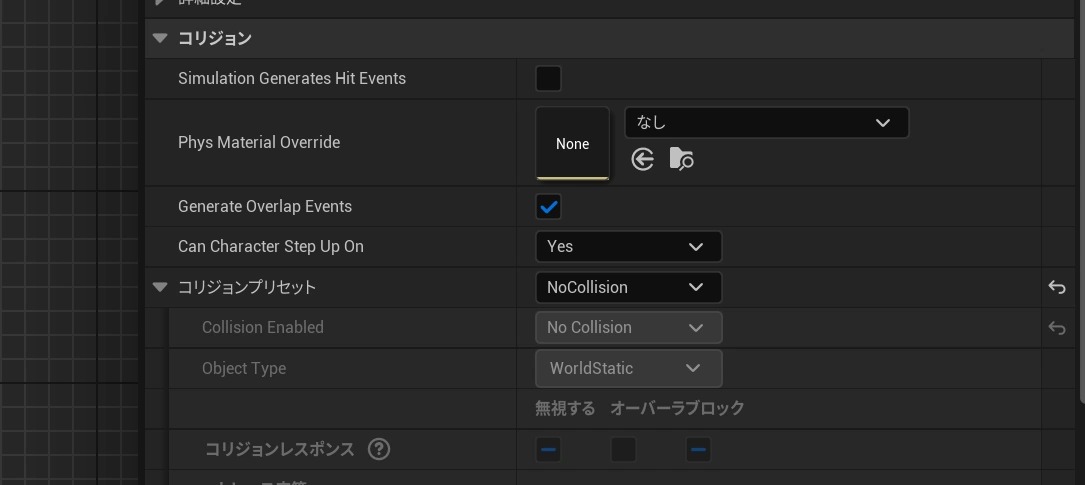This screenshot has width=1085, height=485.
Task: Enable Simulation Generates Hit Events checkbox
Action: coord(548,79)
